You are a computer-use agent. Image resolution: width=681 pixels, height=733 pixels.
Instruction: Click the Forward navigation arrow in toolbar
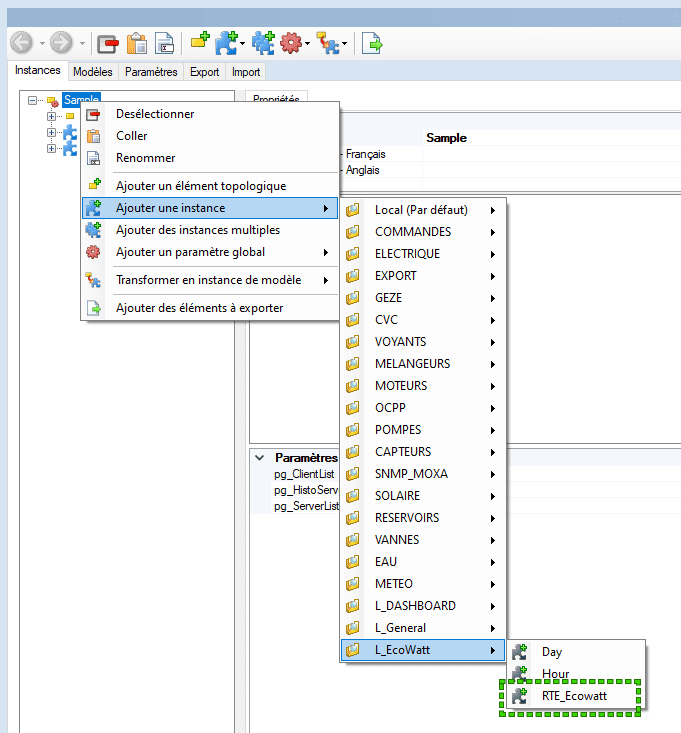tap(61, 43)
